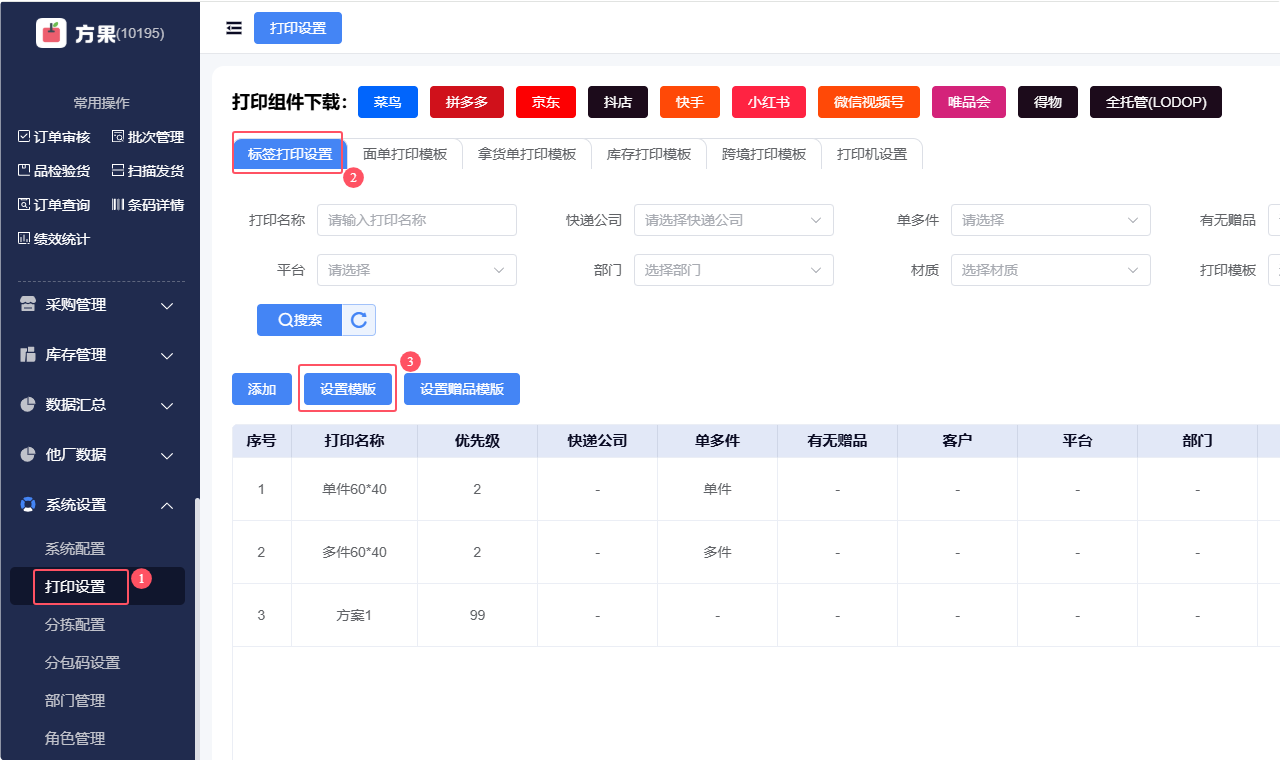Open the 单多件 dropdown
1280x760 pixels.
[1051, 220]
